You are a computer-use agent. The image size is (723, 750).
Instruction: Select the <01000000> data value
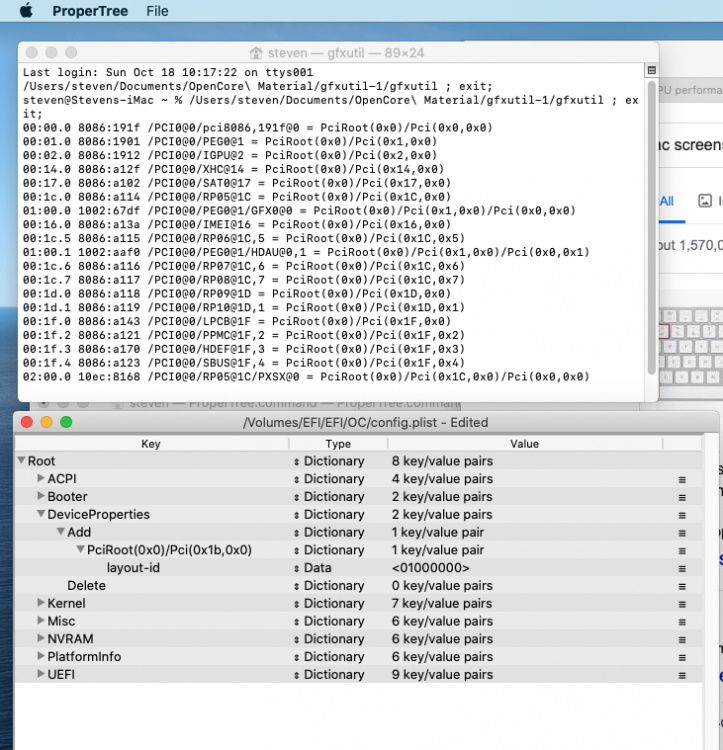(430, 568)
